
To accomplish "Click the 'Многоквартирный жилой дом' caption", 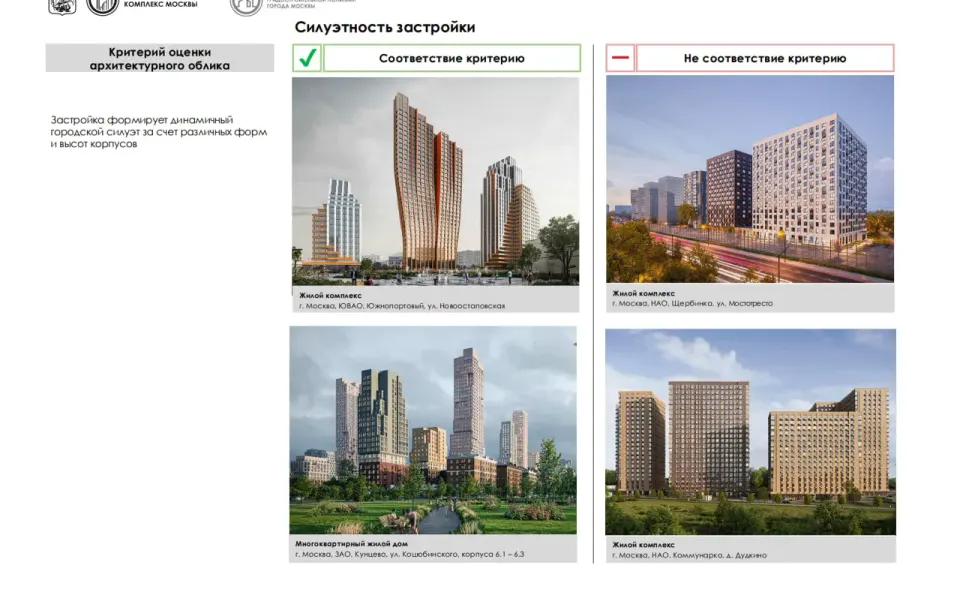I will [351, 544].
